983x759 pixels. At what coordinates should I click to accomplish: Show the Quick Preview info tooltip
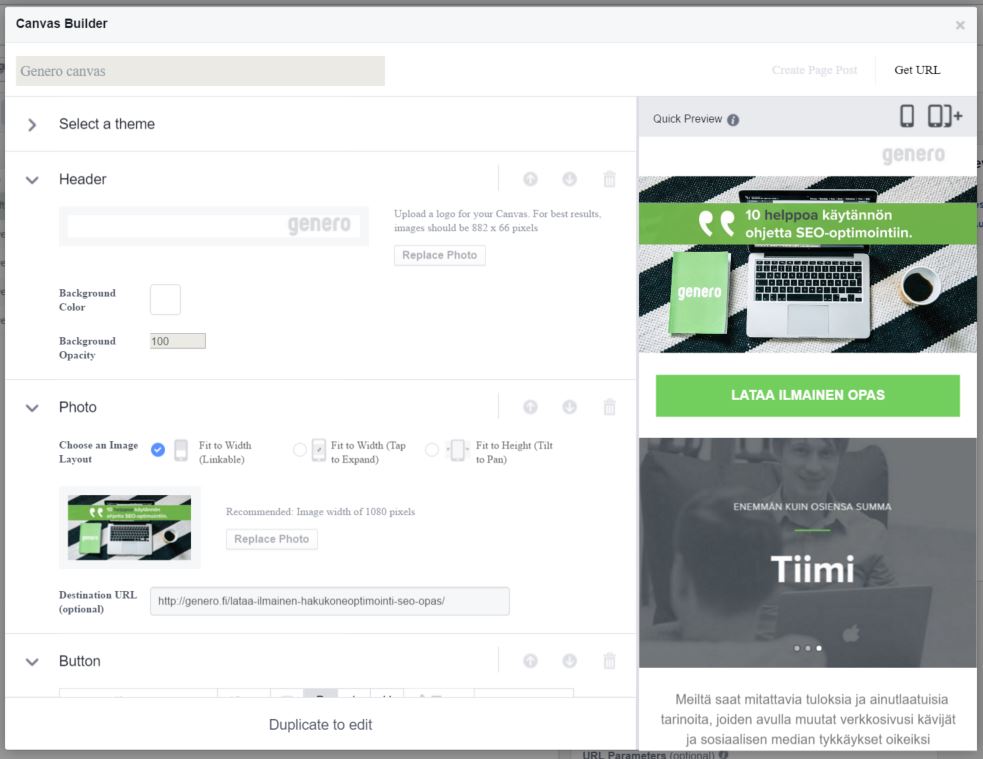(x=733, y=120)
